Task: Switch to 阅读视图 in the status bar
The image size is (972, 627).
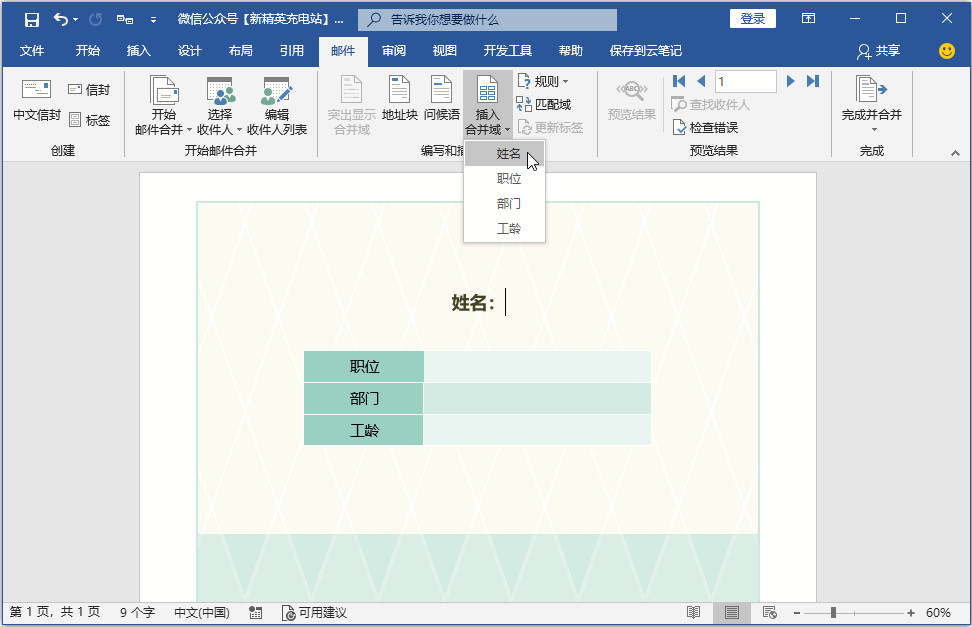Action: (x=691, y=613)
